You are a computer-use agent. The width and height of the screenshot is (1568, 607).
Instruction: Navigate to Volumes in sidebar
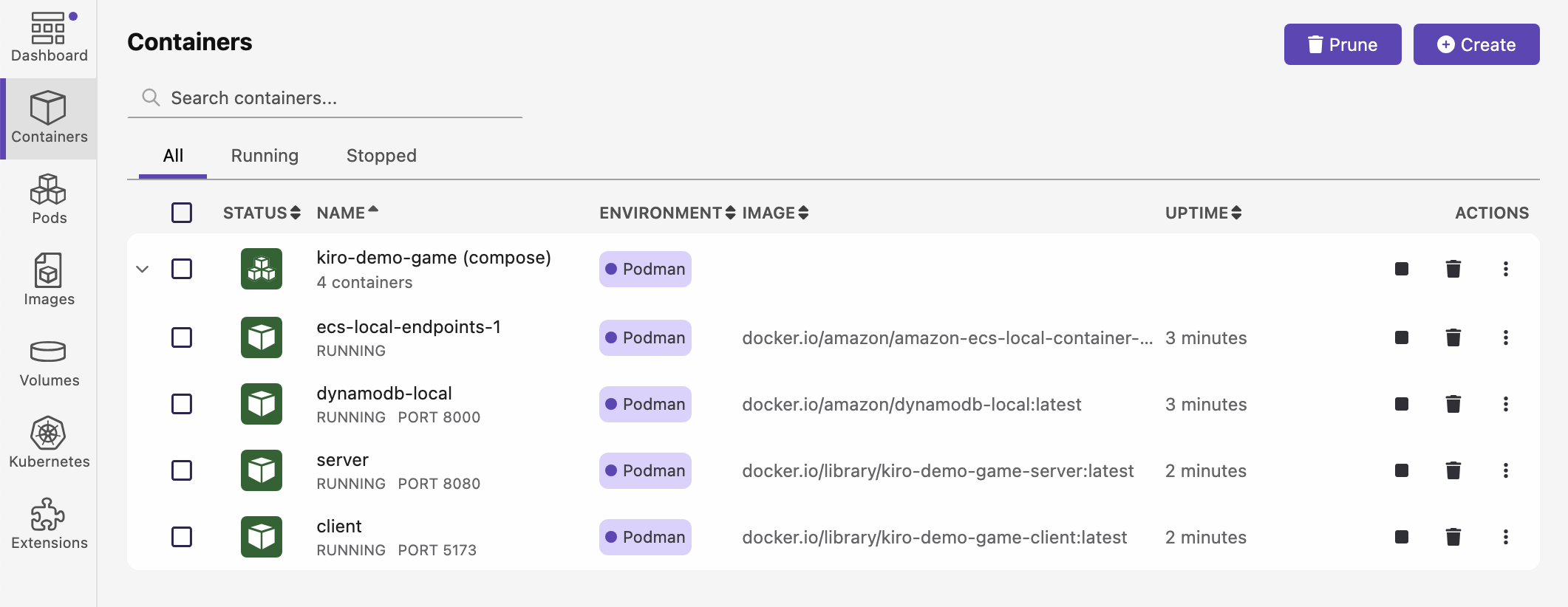click(49, 363)
